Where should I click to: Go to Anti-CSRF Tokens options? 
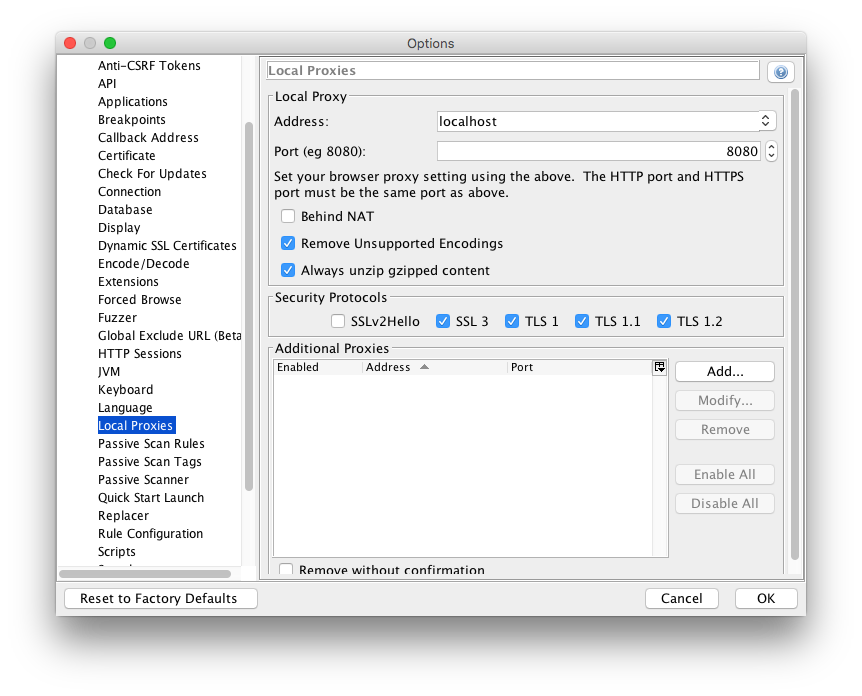149,66
